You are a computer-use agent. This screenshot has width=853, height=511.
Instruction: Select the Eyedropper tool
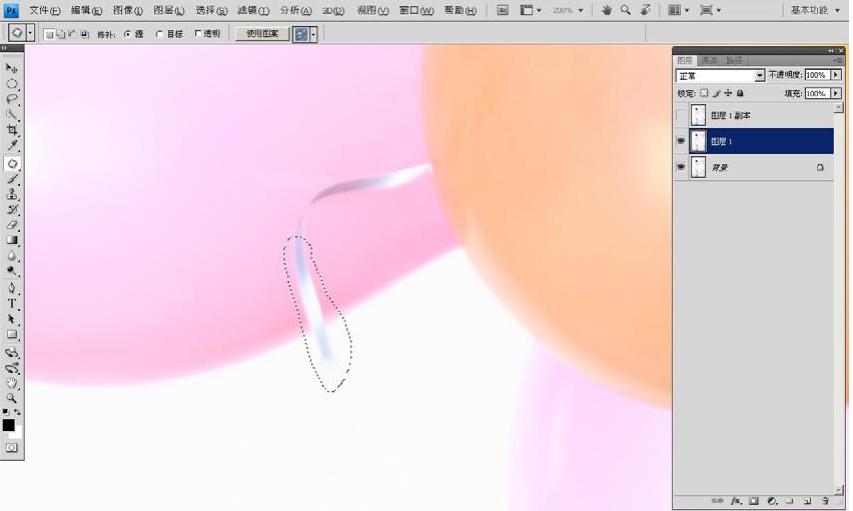coord(11,145)
